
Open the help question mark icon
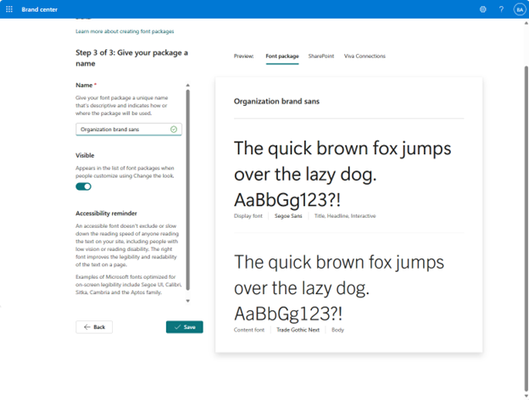501,9
